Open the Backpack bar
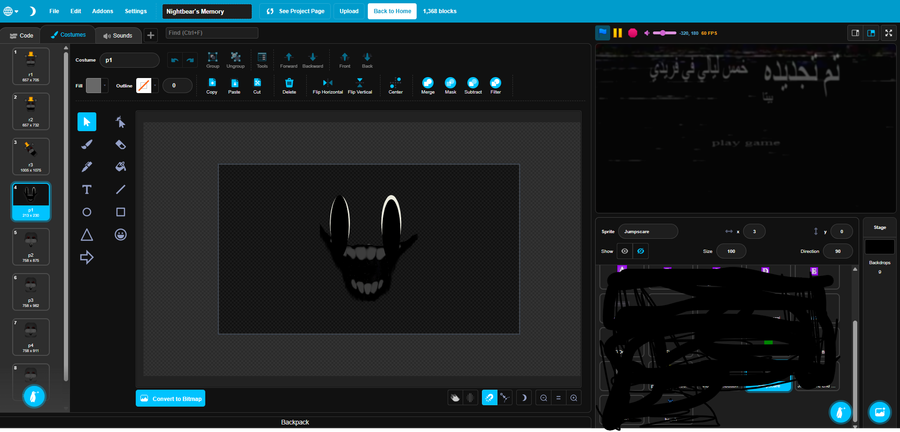The image size is (900, 432). click(x=295, y=422)
